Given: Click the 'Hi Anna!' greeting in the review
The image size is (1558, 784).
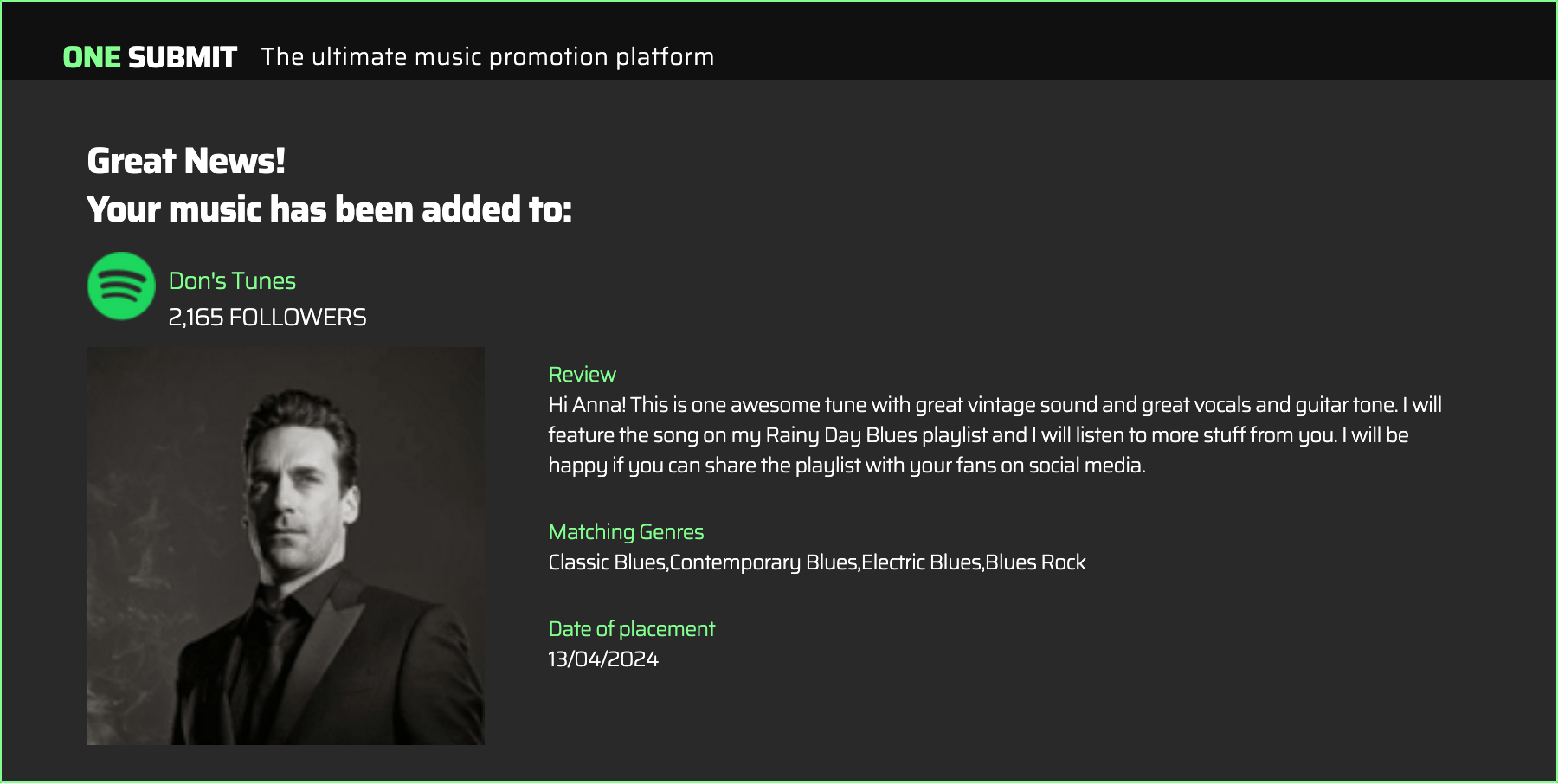Looking at the screenshot, I should pos(587,405).
